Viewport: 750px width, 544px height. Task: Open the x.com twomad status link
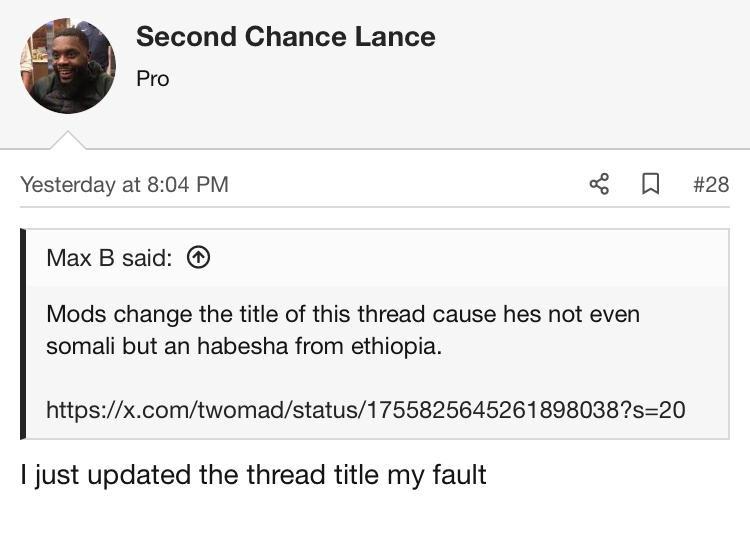(x=366, y=410)
